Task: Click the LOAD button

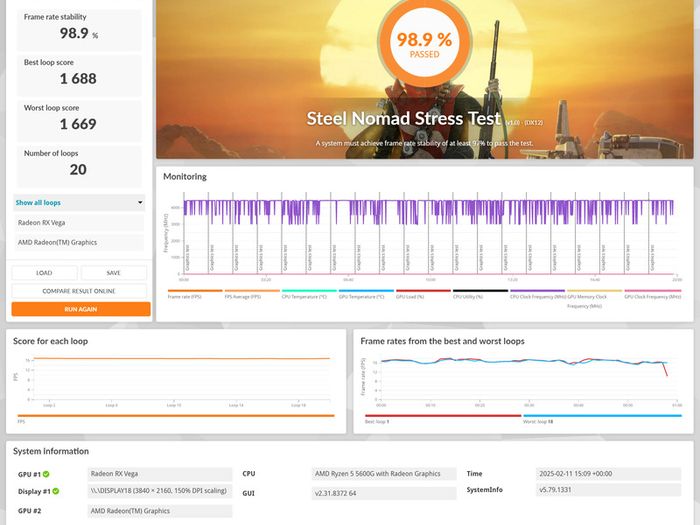Action: click(x=44, y=273)
